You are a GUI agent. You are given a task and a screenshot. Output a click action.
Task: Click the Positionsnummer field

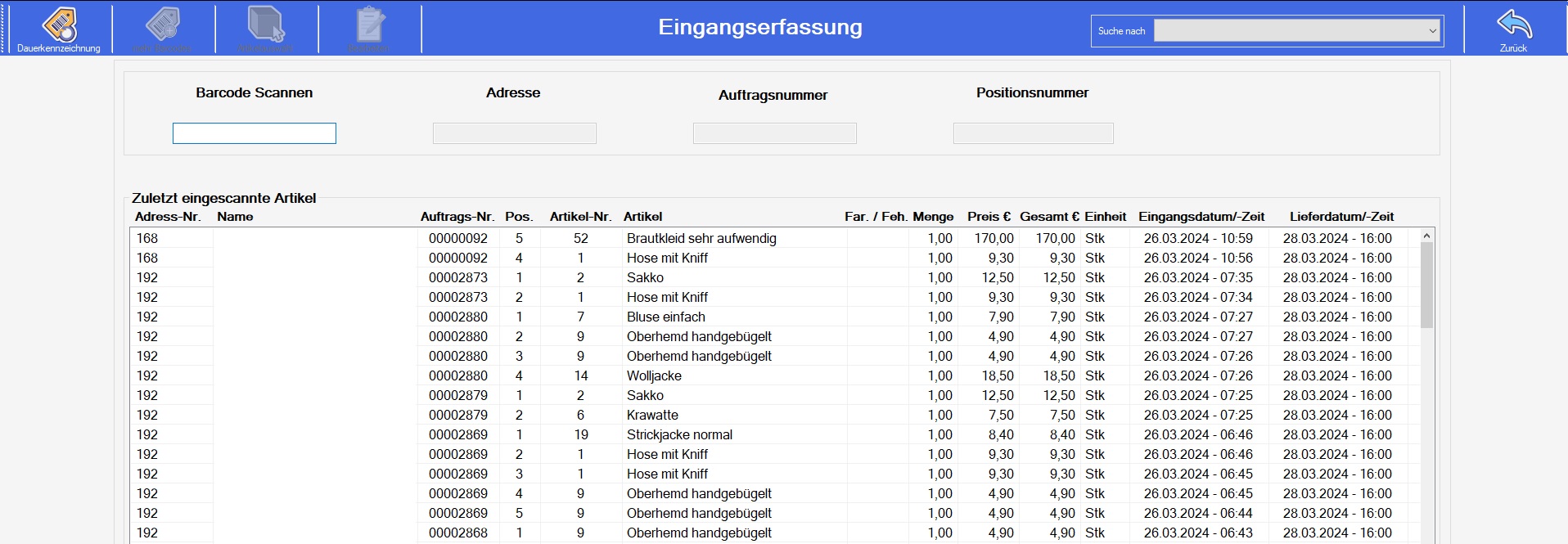[x=1034, y=133]
